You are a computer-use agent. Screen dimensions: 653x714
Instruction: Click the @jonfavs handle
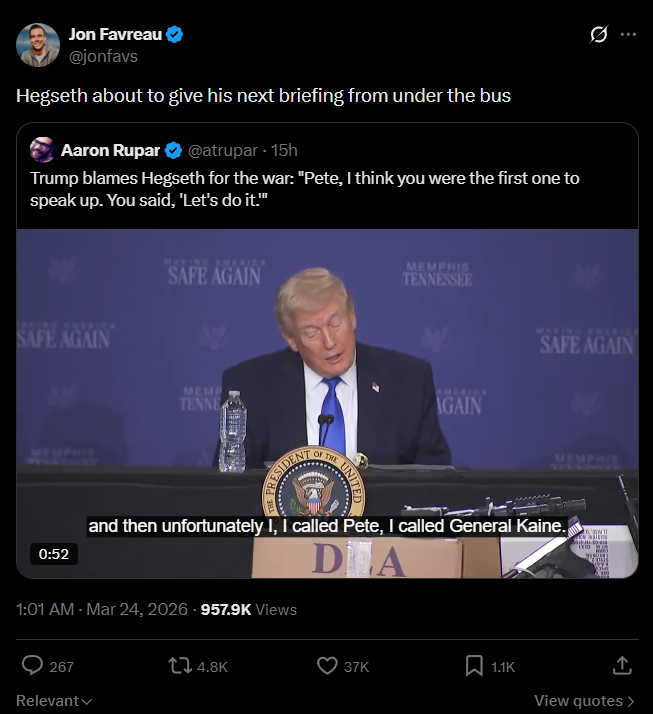pyautogui.click(x=103, y=56)
